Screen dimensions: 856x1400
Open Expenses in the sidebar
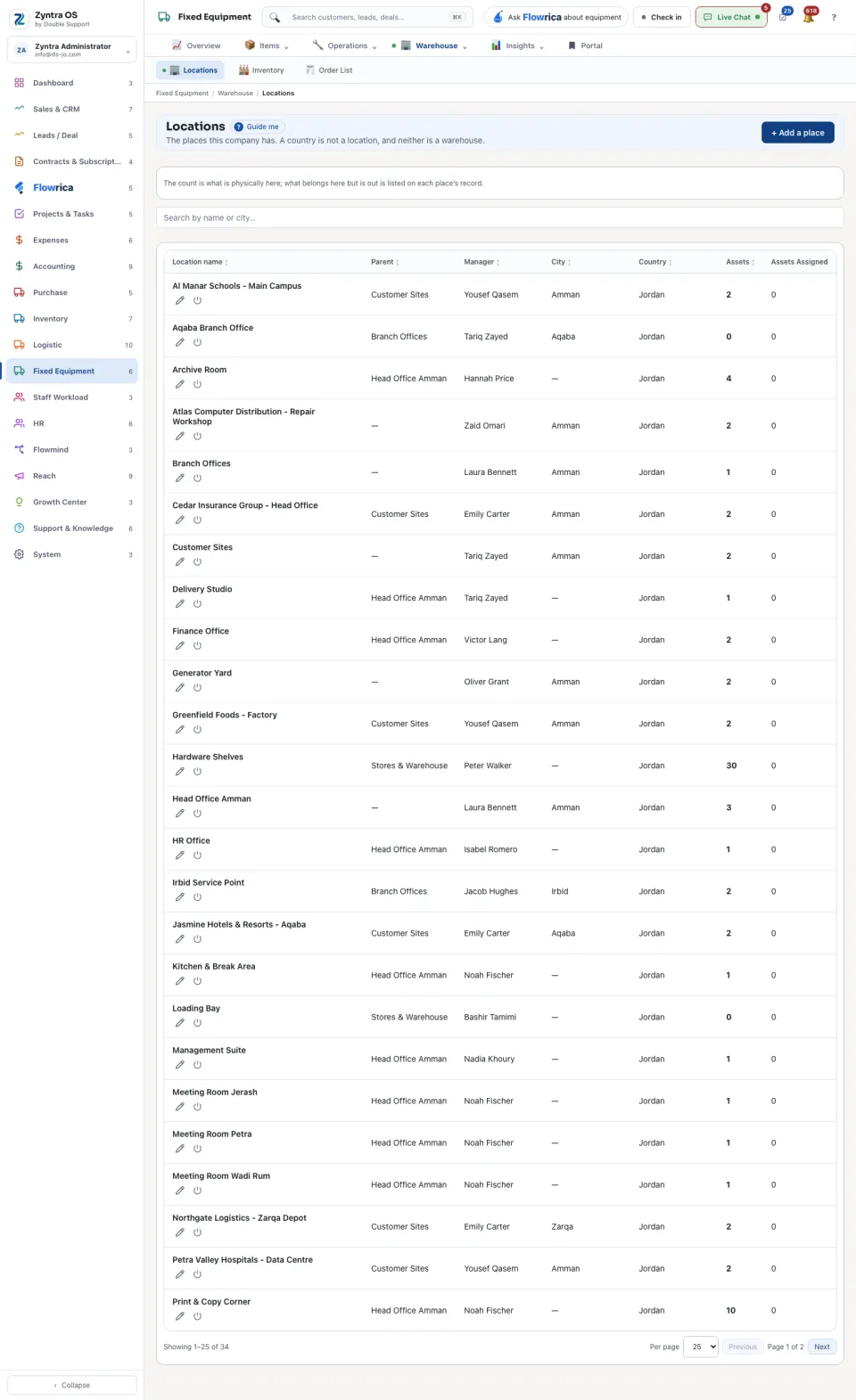coord(71,240)
